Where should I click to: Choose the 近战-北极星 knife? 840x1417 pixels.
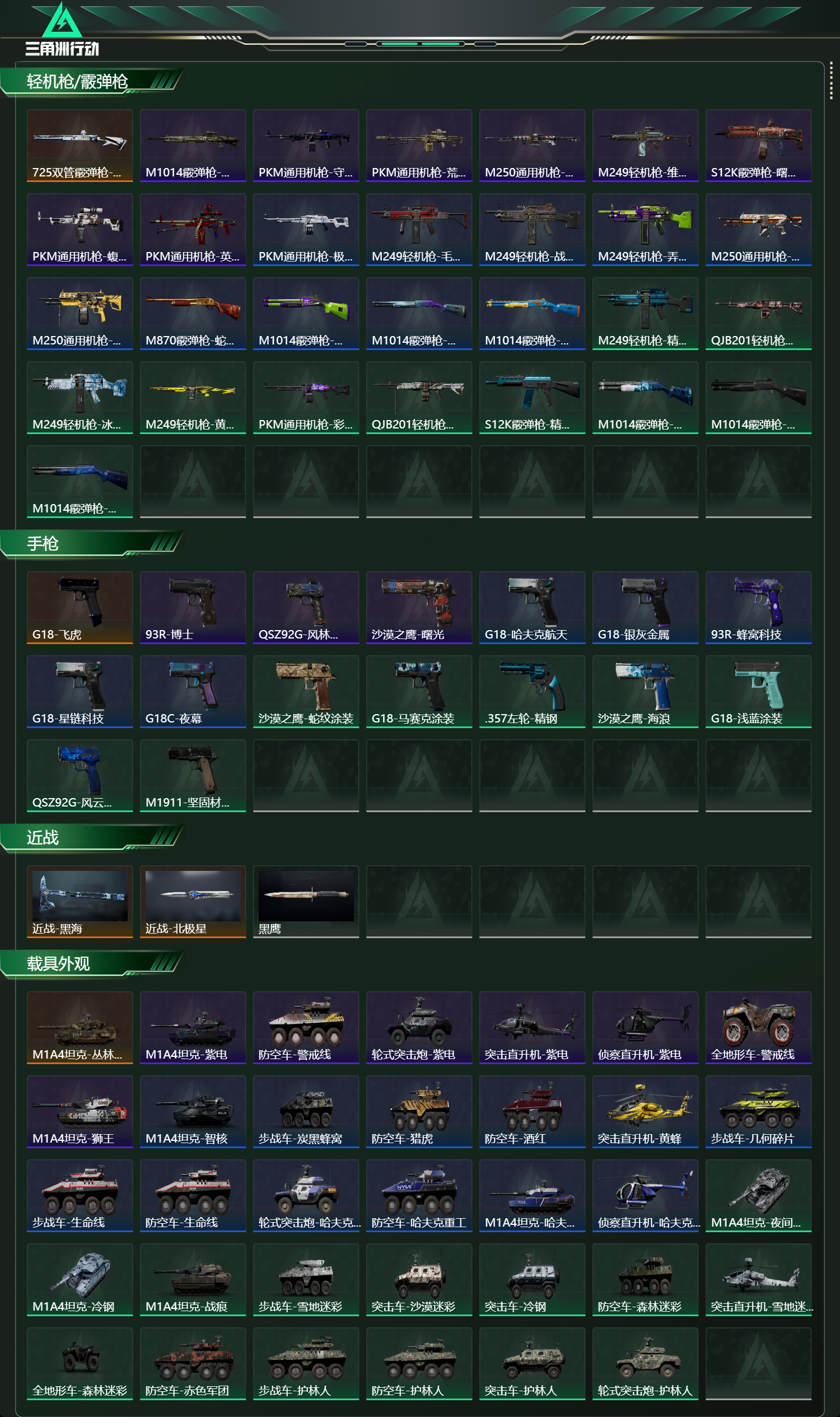click(x=193, y=901)
